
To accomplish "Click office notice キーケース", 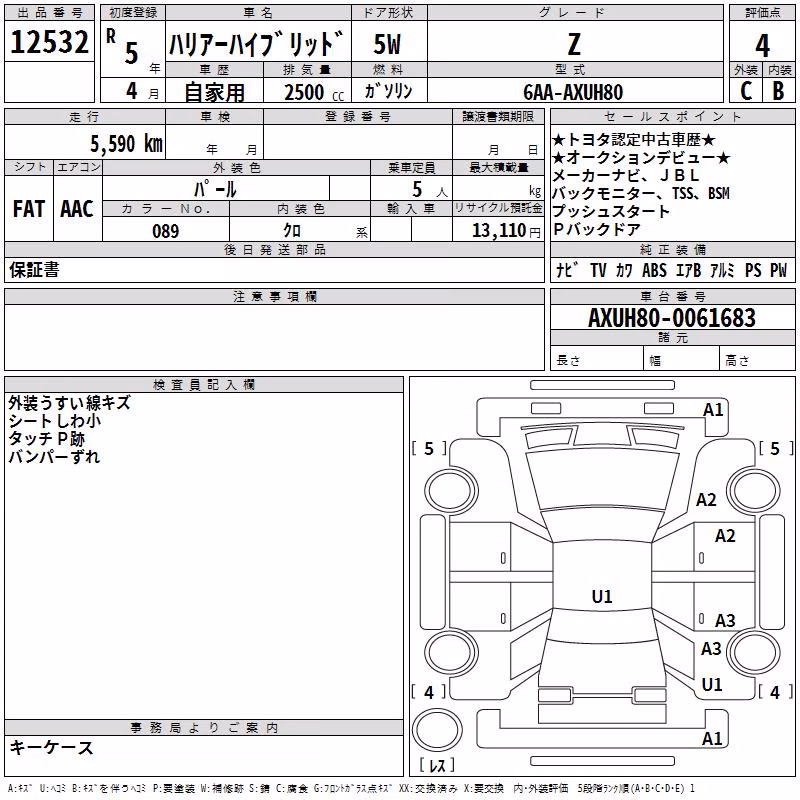I will pos(51,747).
